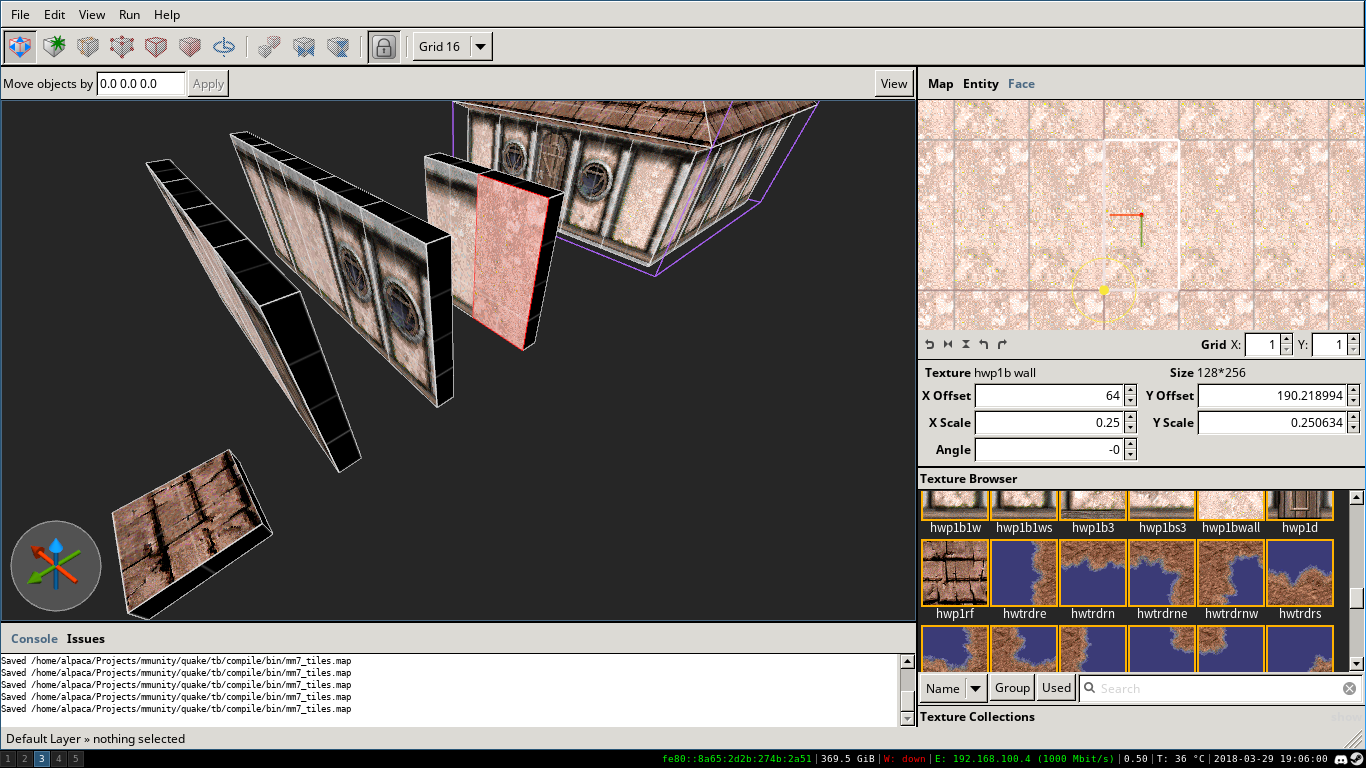This screenshot has width=1366, height=768.
Task: Switch to the vertex tool
Action: tap(122, 46)
